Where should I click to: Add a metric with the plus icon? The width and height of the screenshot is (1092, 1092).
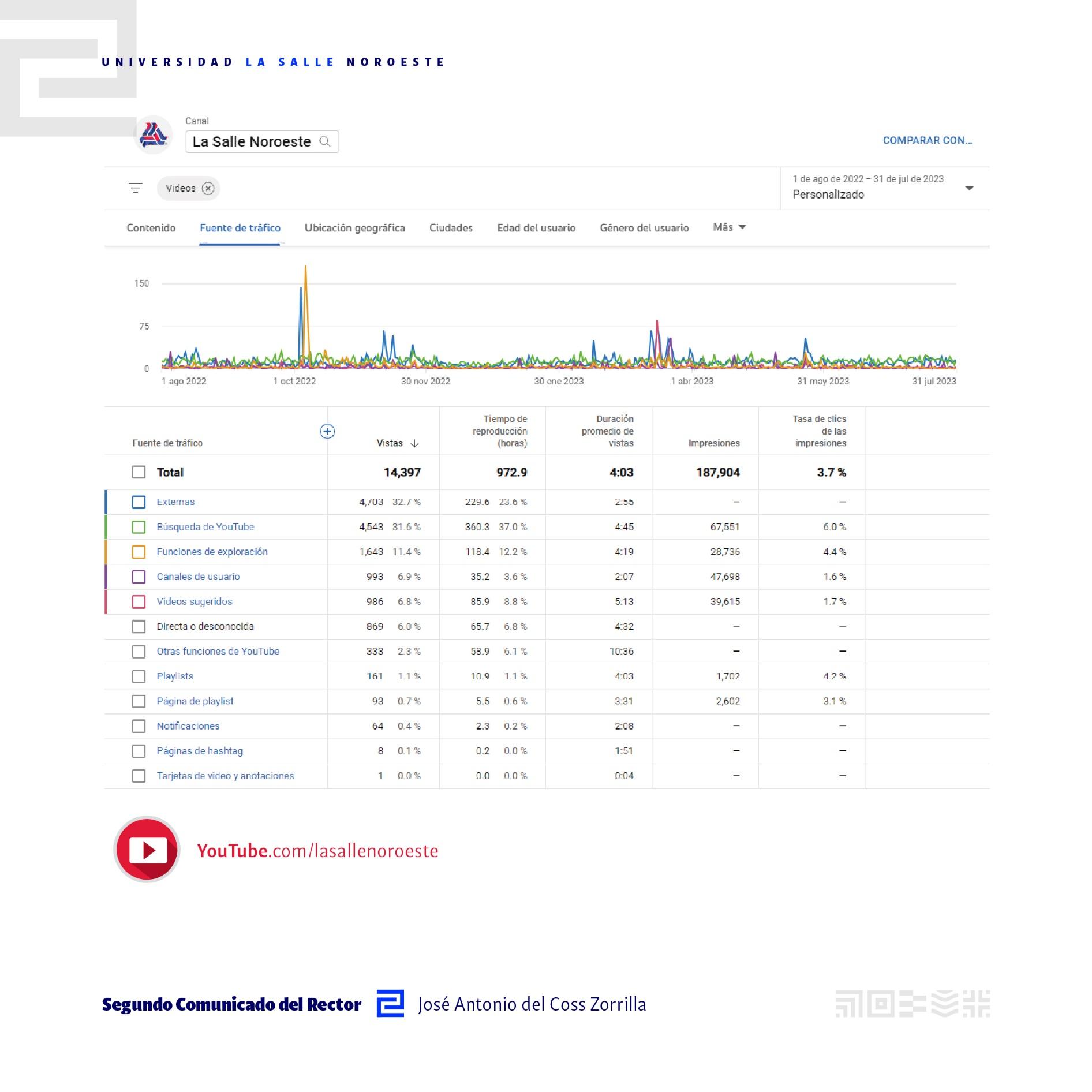(x=327, y=431)
